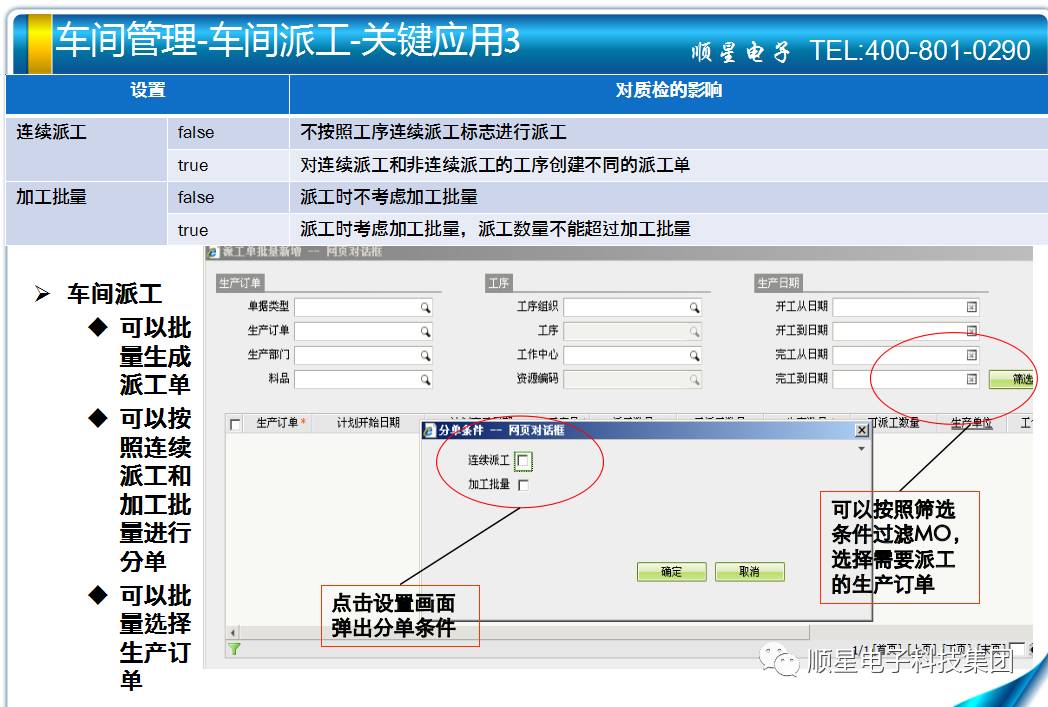This screenshot has width=1048, height=707.
Task: Open calendar picker for 开工从日期
Action: [x=971, y=307]
